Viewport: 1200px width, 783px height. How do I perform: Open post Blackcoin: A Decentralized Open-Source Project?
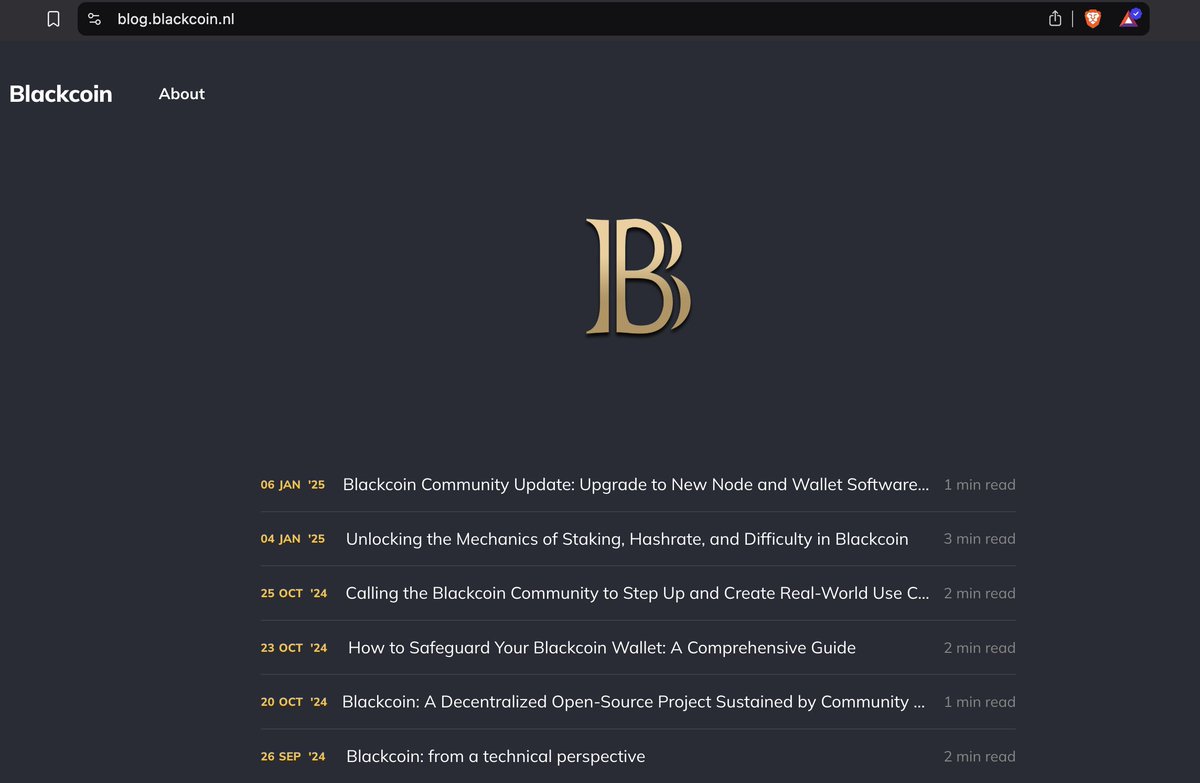click(633, 702)
